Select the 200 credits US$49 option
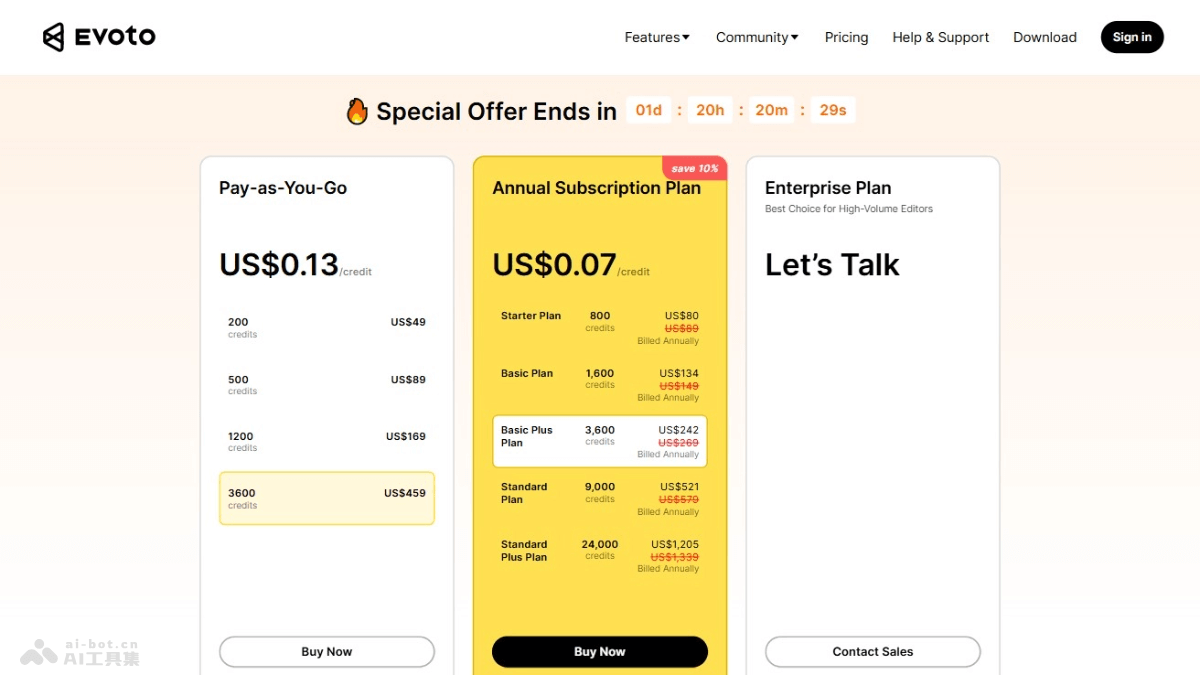 click(327, 328)
